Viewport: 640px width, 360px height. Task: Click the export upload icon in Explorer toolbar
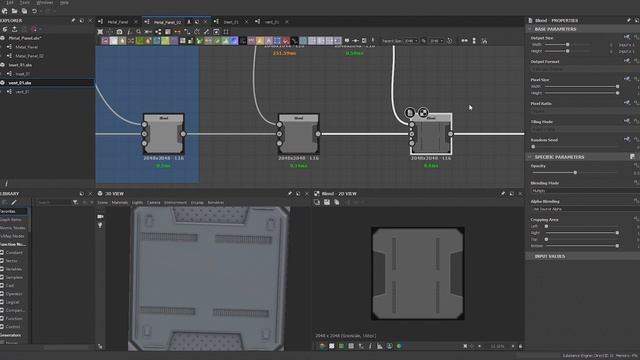(x=15, y=29)
